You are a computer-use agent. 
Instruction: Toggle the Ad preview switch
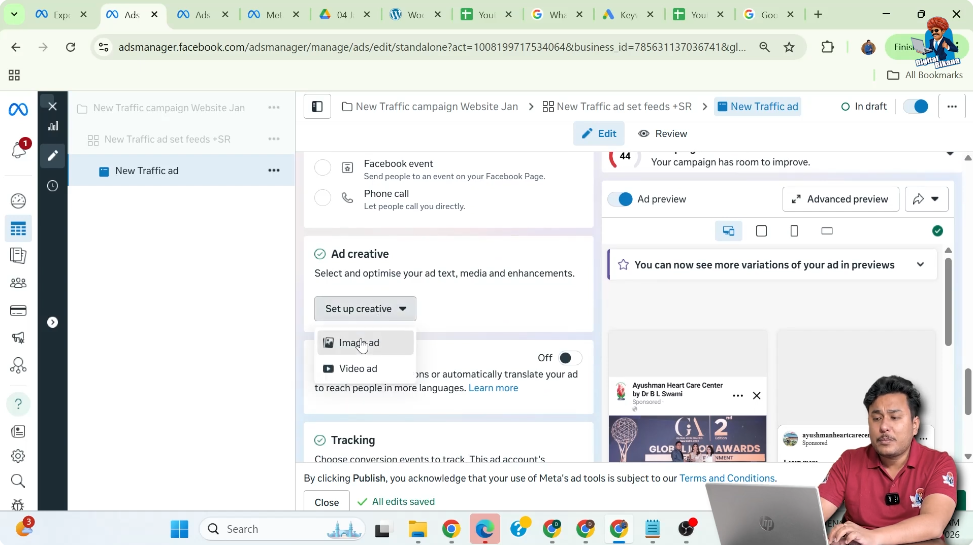(620, 199)
